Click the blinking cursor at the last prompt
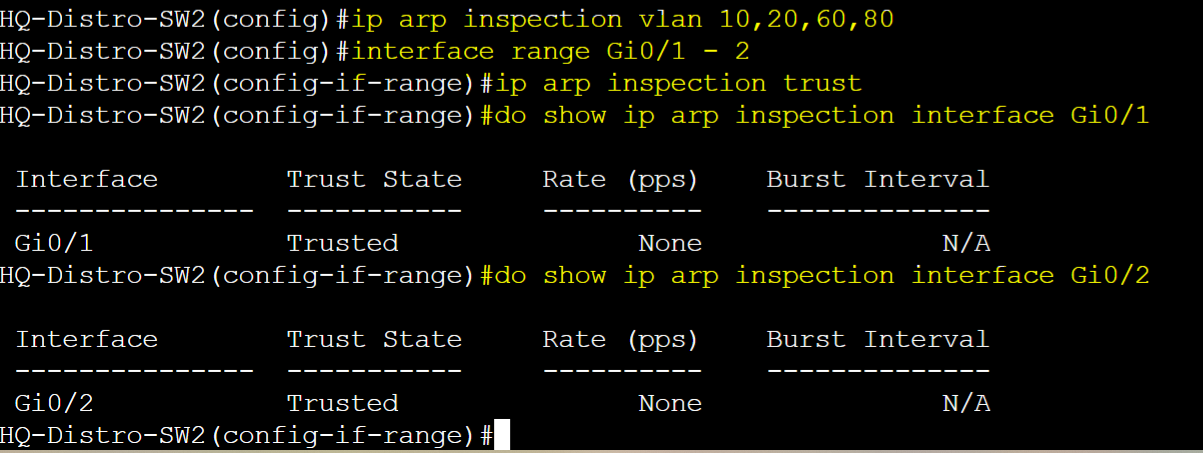The image size is (1203, 453). coord(502,436)
